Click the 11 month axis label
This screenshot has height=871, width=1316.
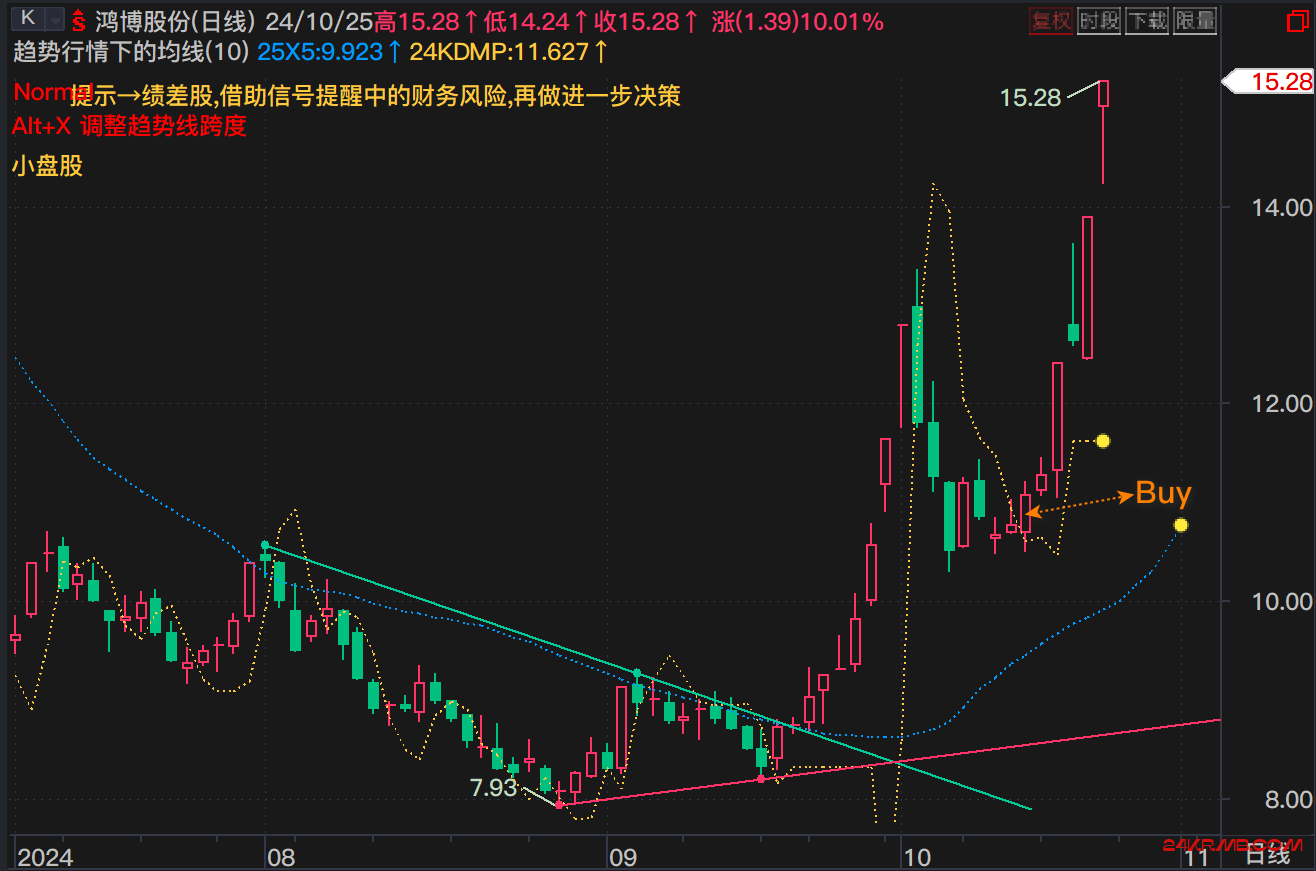click(1196, 857)
